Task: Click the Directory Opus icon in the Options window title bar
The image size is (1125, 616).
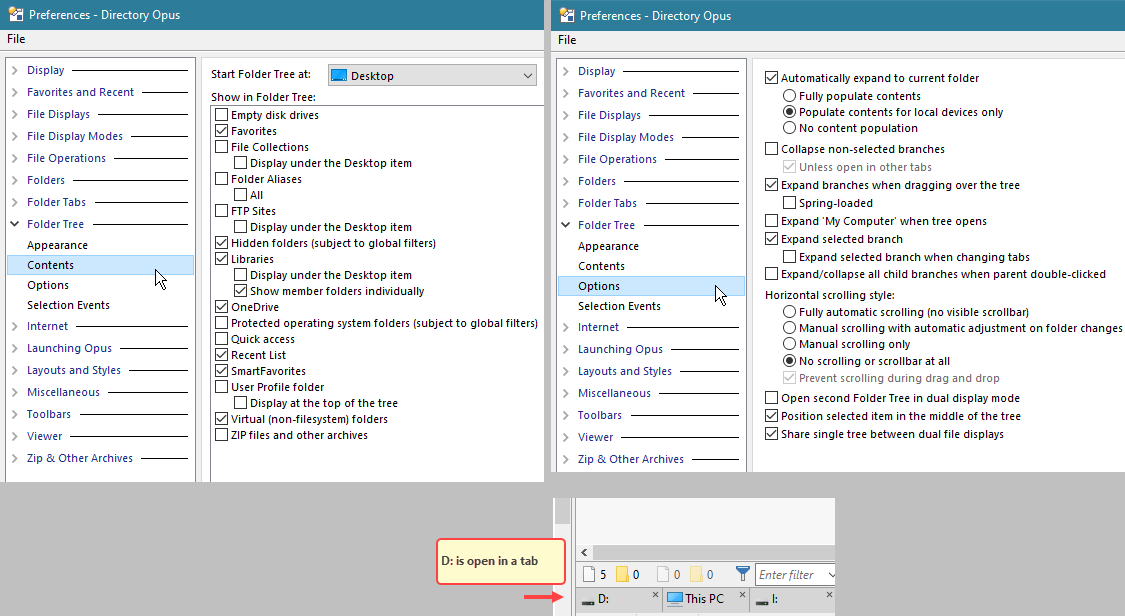Action: (x=567, y=15)
